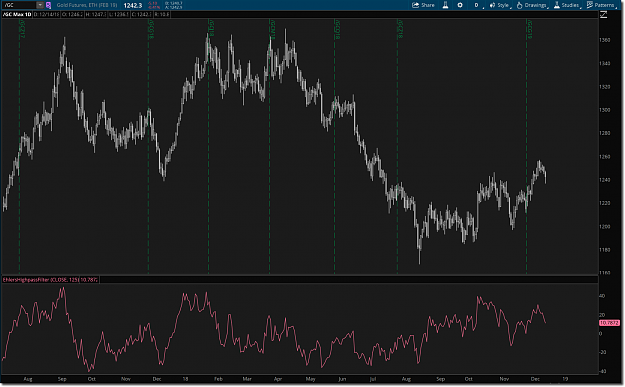Open the D time frame dropdown

click(x=477, y=5)
